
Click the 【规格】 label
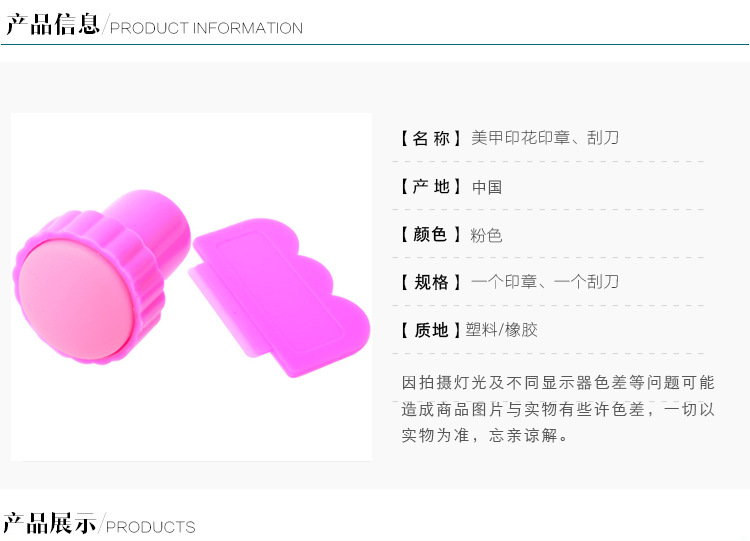430,282
